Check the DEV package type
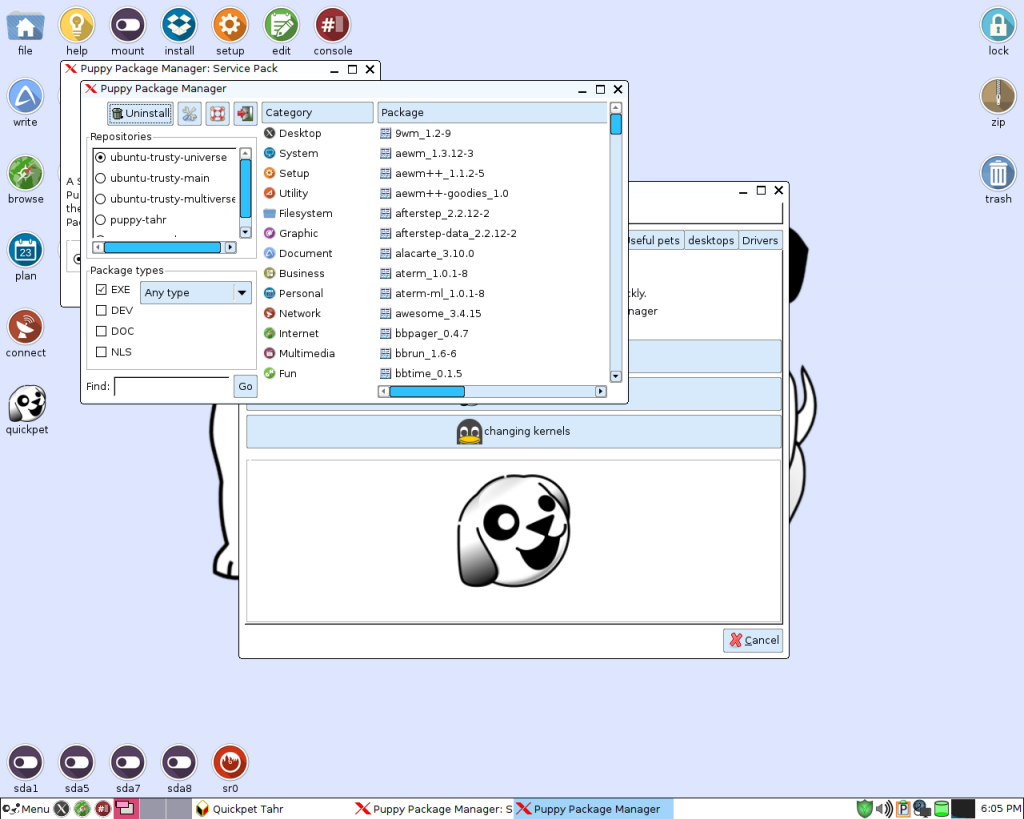The width and height of the screenshot is (1024, 819). tap(101, 310)
